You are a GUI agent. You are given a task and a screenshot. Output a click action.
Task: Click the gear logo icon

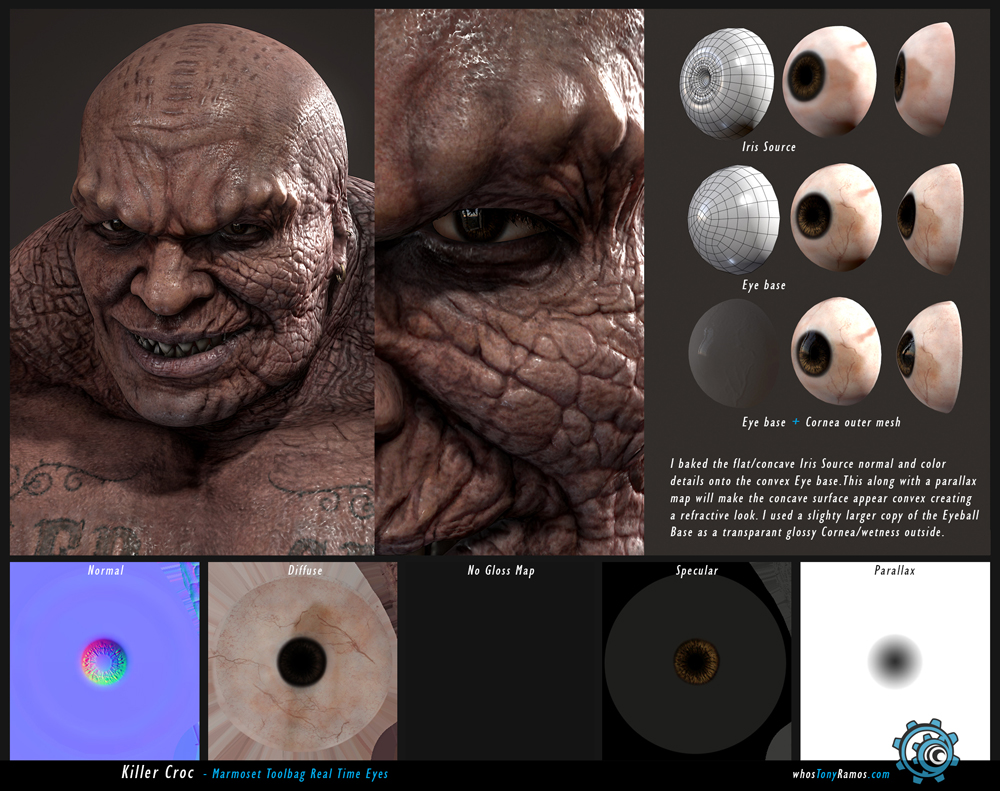pos(926,751)
